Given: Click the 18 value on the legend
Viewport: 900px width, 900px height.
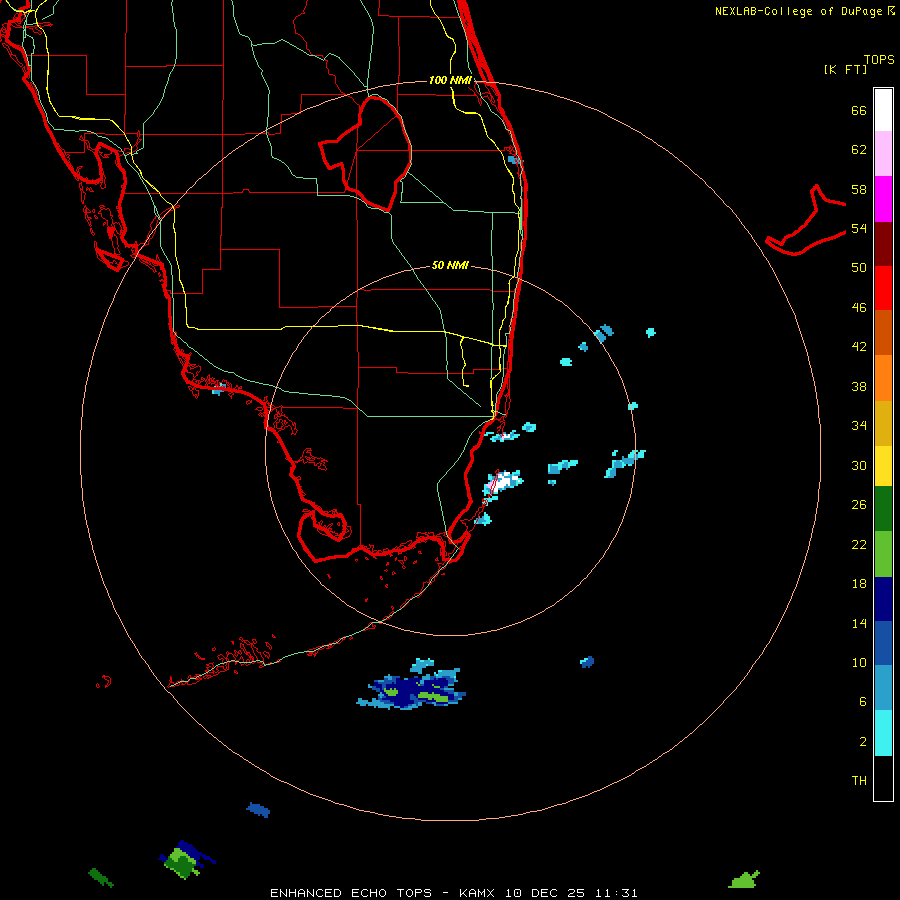Looking at the screenshot, I should pos(859,584).
